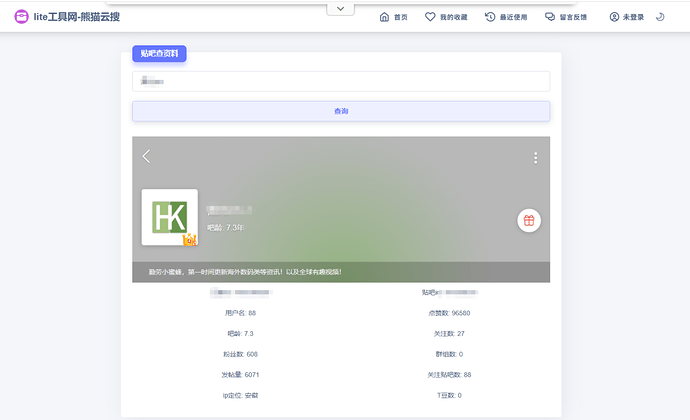The image size is (690, 420).
Task: Click the 关注贴吧数 88 stat
Action: pos(447,374)
